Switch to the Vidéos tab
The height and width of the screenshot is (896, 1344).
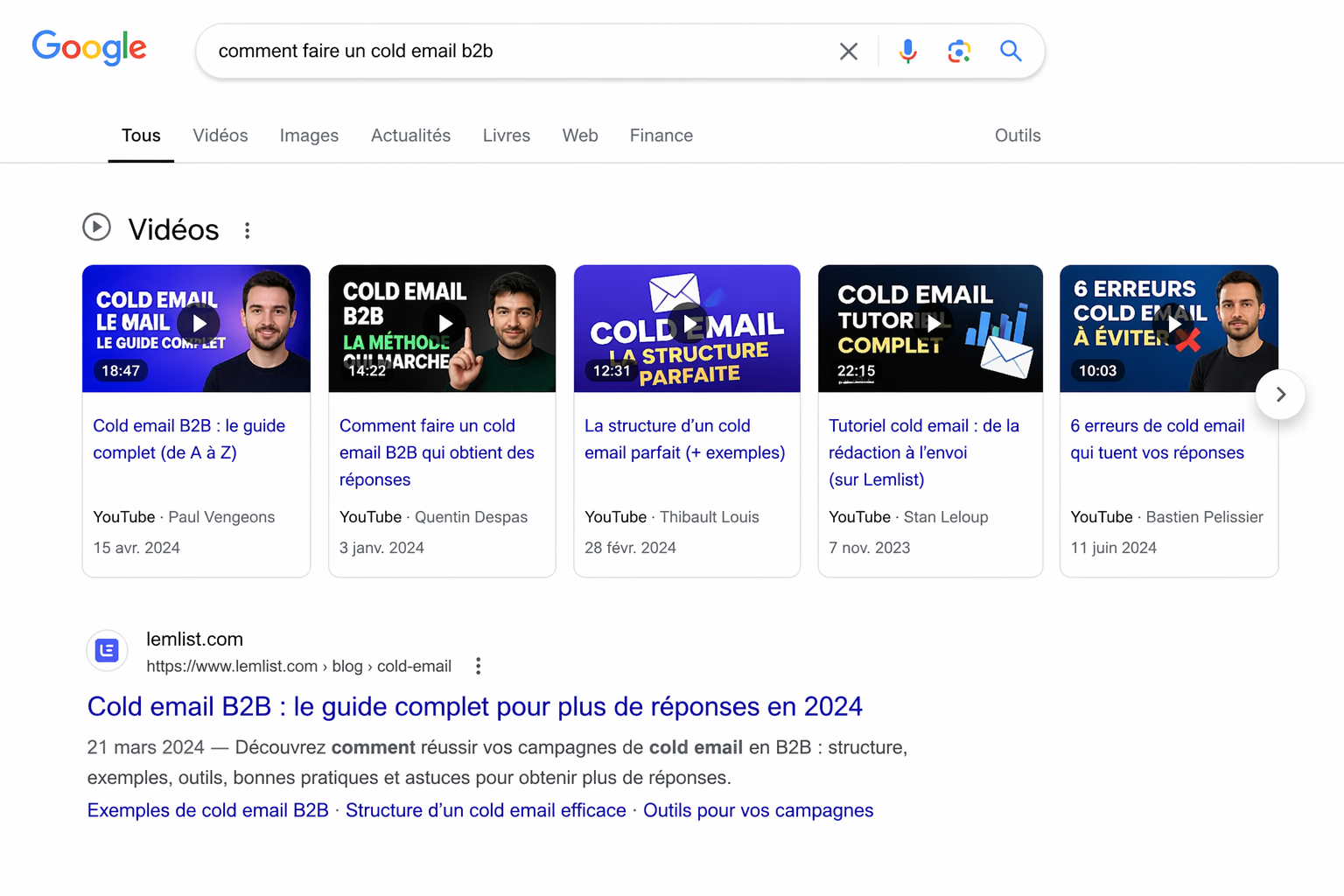coord(220,136)
